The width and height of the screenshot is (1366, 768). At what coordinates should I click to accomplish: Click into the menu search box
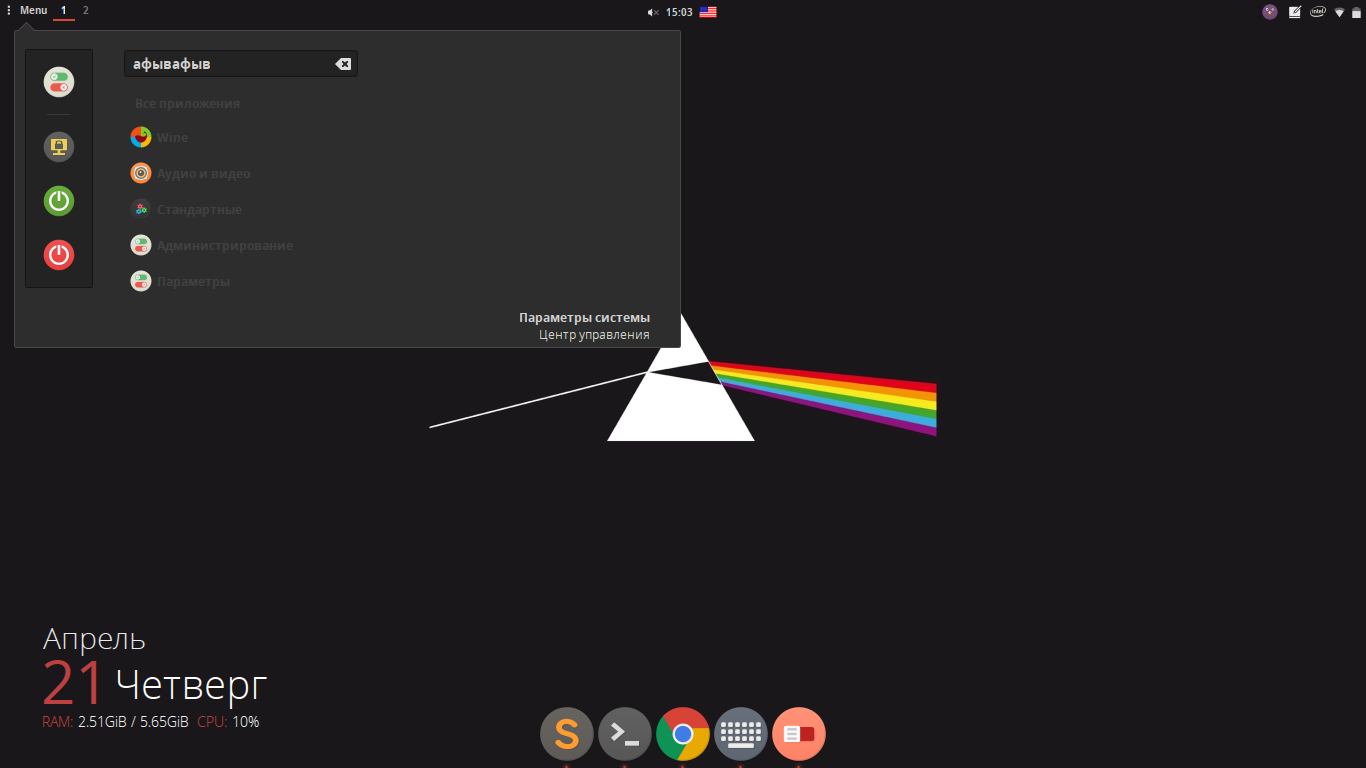click(230, 64)
